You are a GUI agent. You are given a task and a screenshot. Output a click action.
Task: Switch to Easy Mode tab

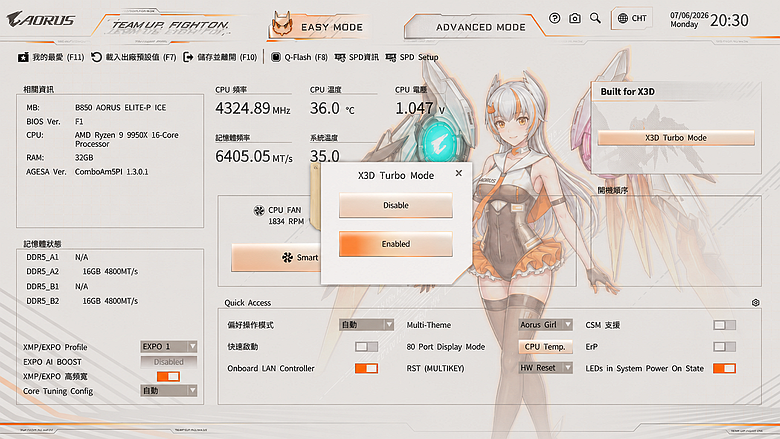318,27
